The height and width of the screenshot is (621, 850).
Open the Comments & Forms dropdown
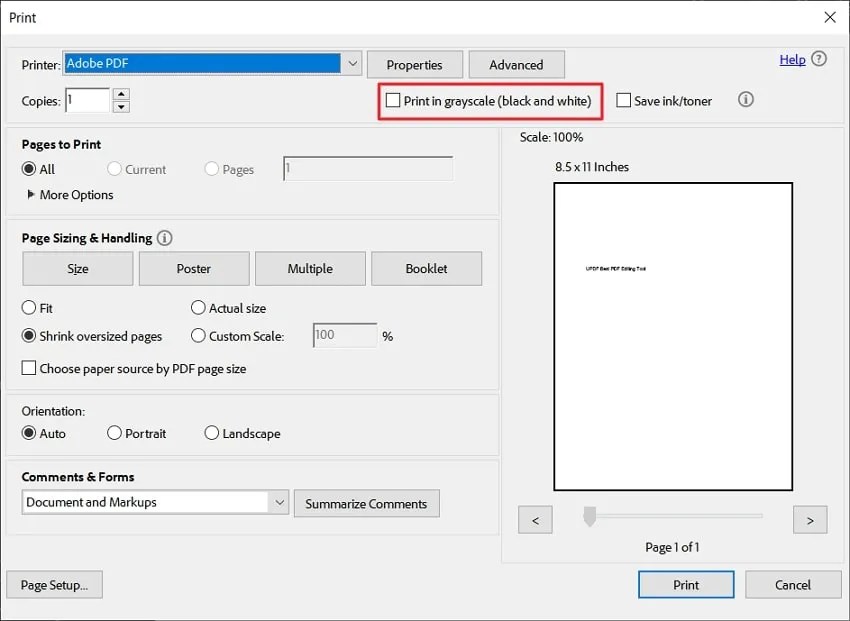coord(281,502)
